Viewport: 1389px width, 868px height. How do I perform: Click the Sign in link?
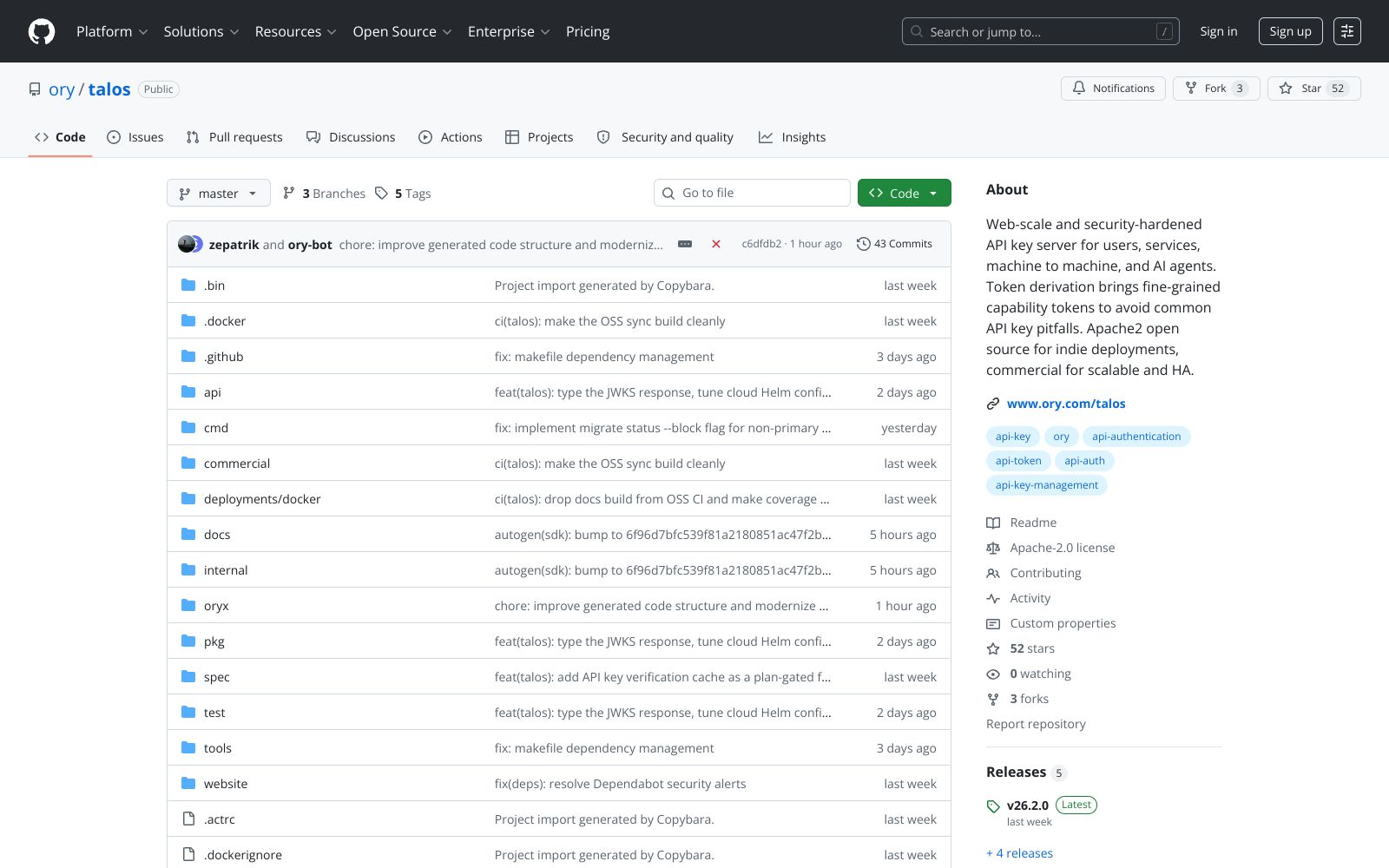tap(1219, 31)
